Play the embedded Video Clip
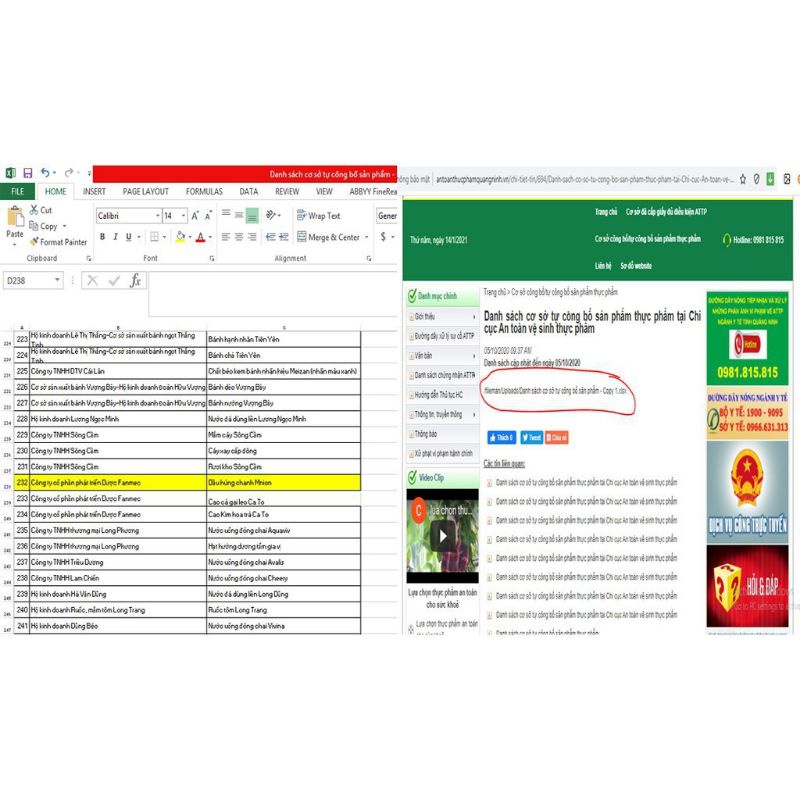The height and width of the screenshot is (800, 800). click(x=442, y=536)
